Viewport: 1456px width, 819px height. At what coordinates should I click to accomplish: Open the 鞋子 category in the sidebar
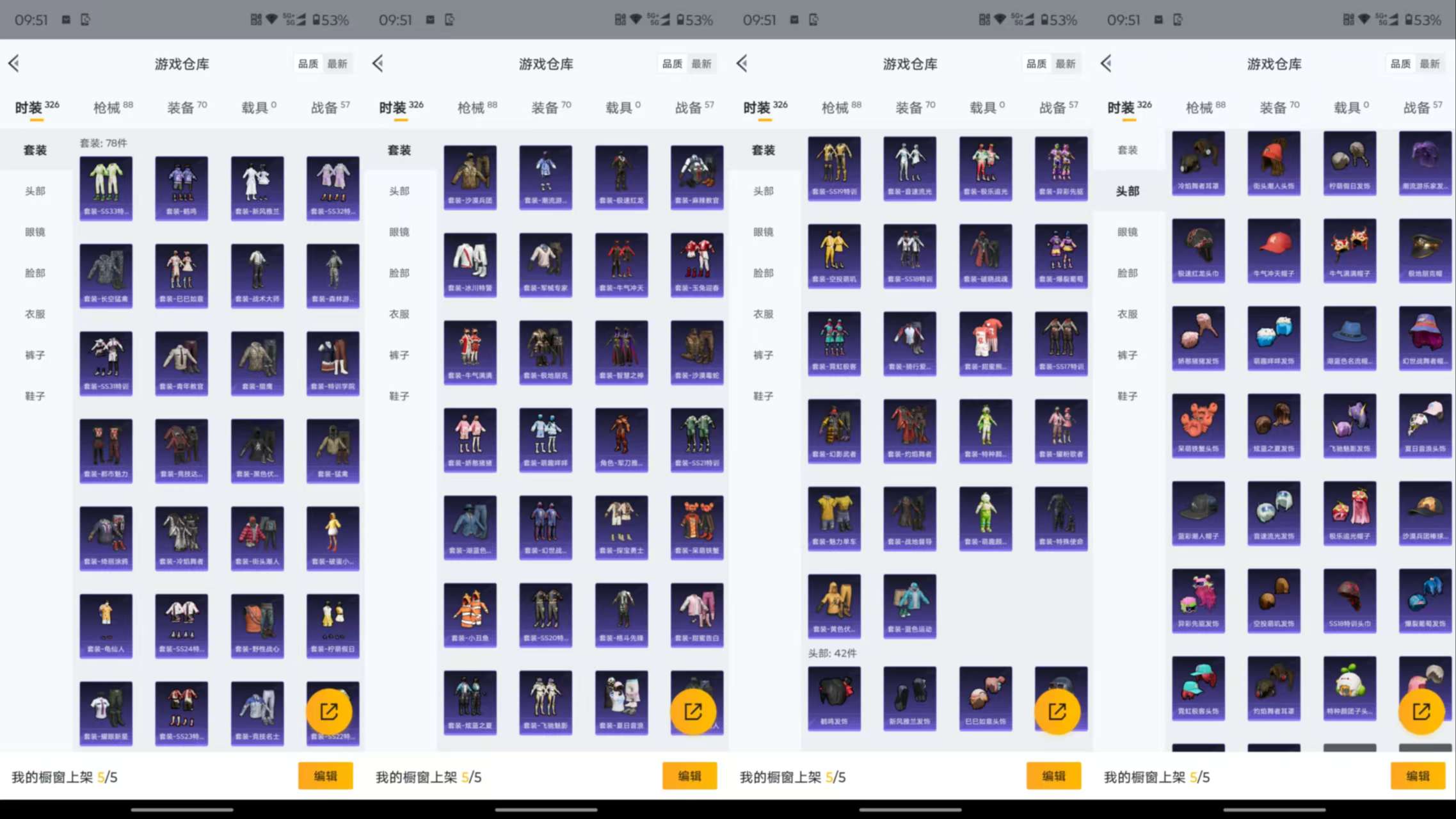click(35, 396)
